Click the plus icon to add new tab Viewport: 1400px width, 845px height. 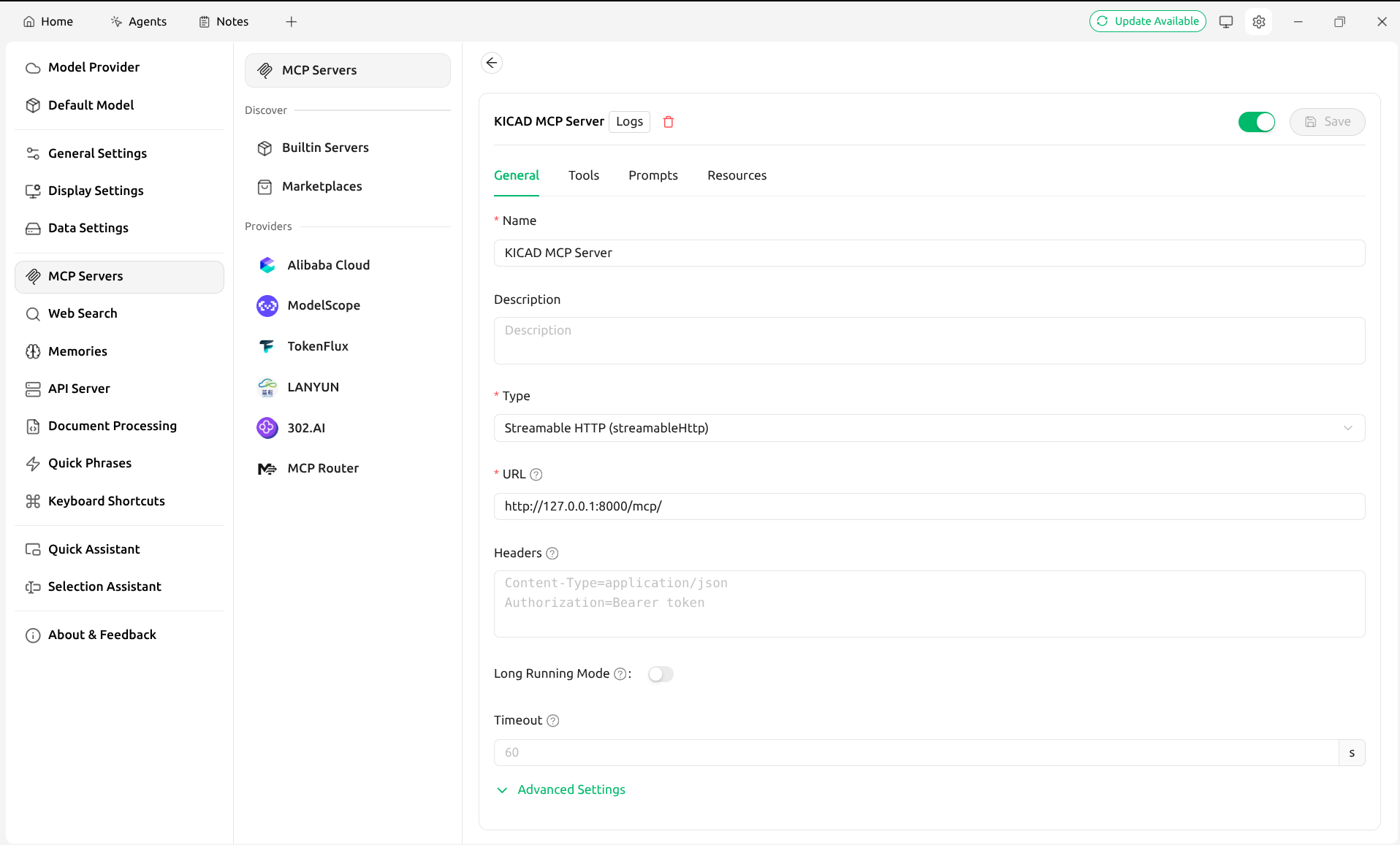[291, 22]
